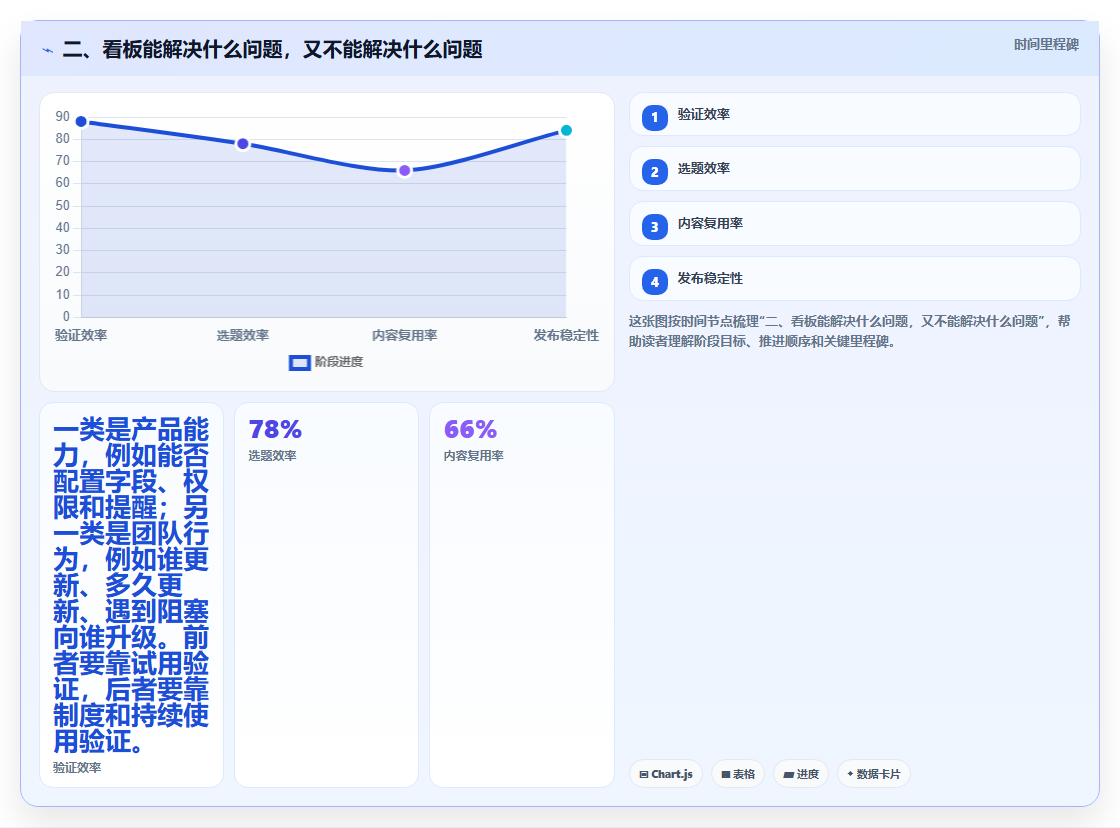
Task: Click the Chart.js tag chip
Action: [666, 774]
